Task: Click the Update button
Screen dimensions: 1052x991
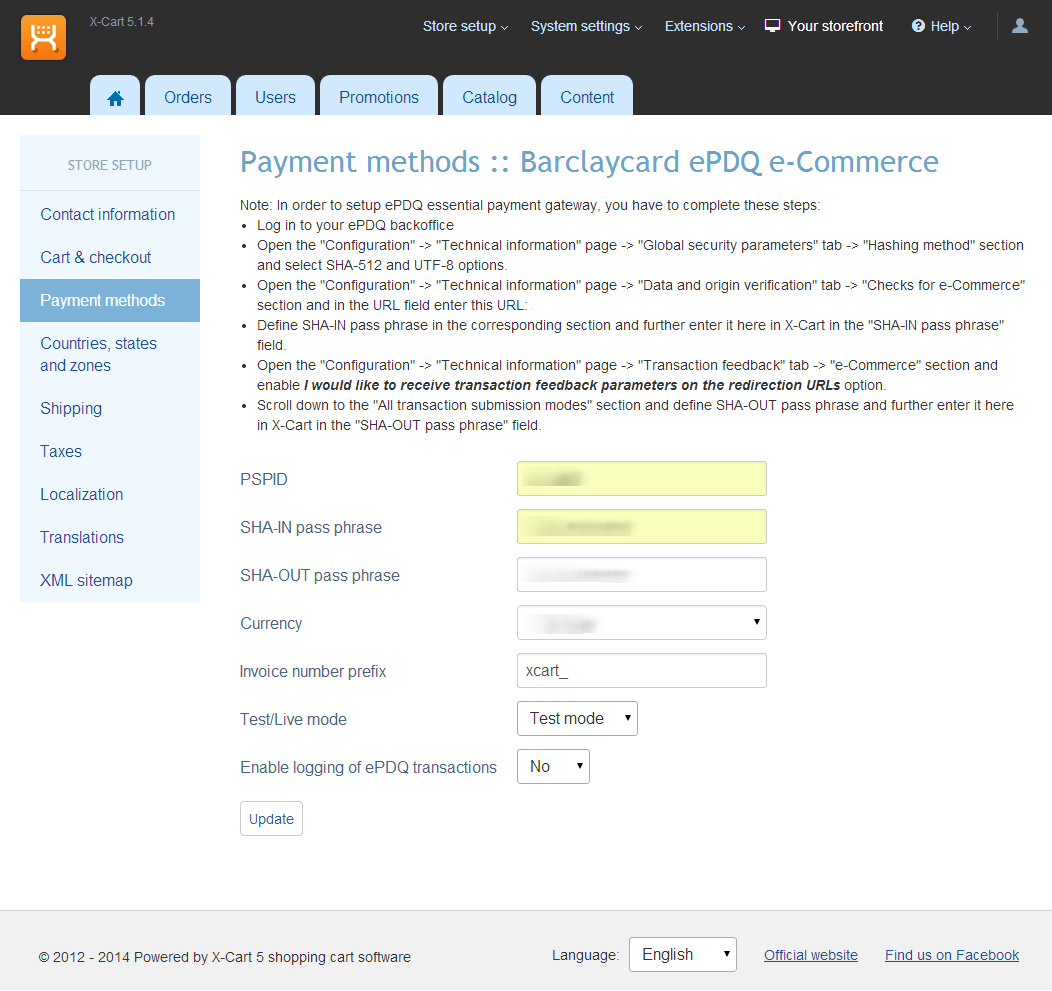Action: 271,818
